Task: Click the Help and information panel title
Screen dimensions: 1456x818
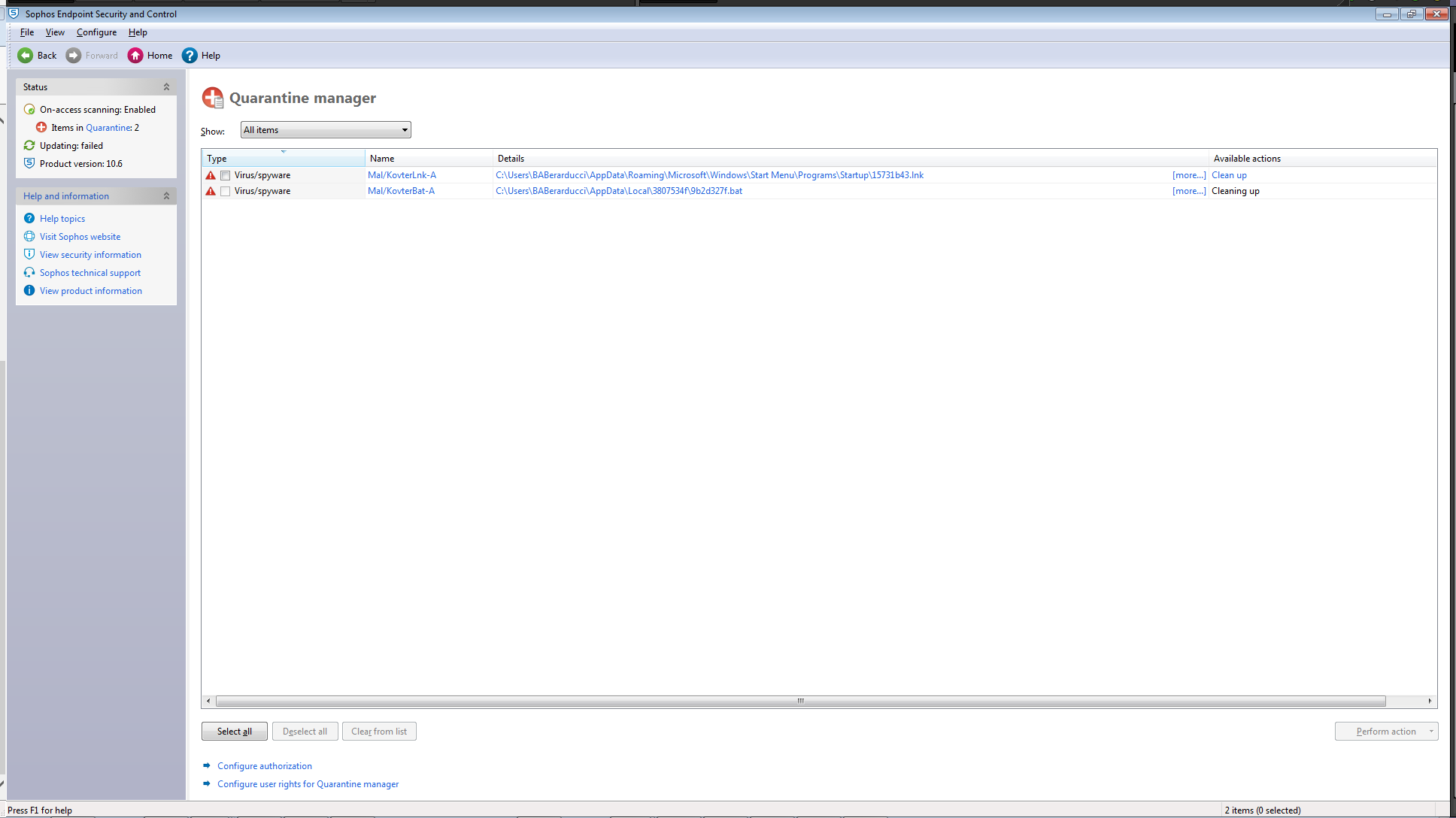Action: [66, 196]
